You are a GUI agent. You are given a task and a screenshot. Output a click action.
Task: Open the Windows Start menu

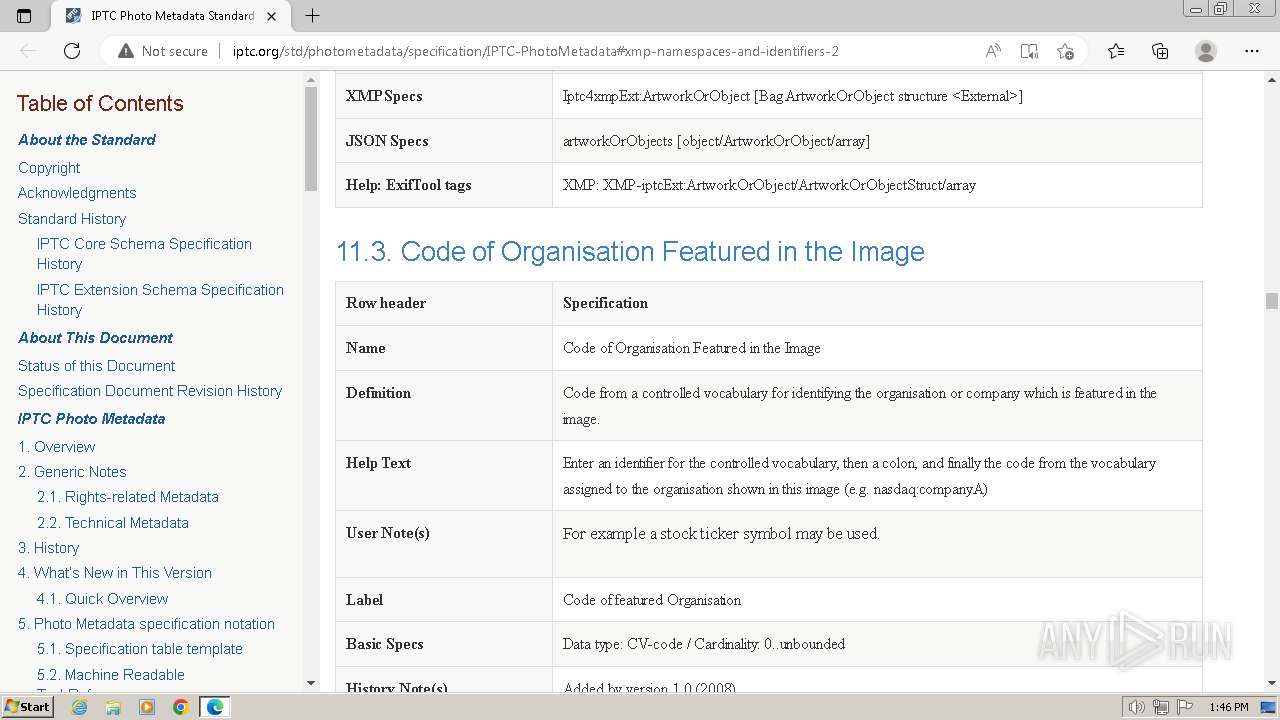(28, 707)
